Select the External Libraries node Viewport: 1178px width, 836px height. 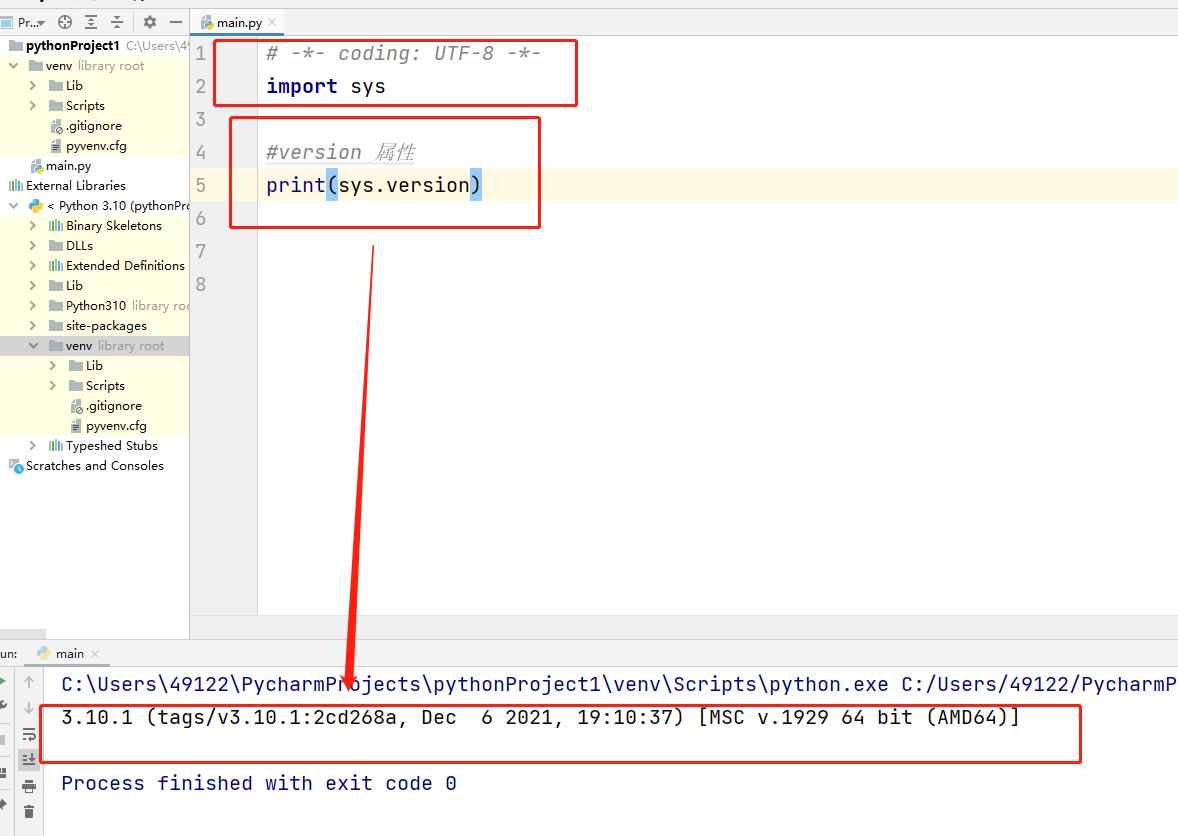[75, 186]
